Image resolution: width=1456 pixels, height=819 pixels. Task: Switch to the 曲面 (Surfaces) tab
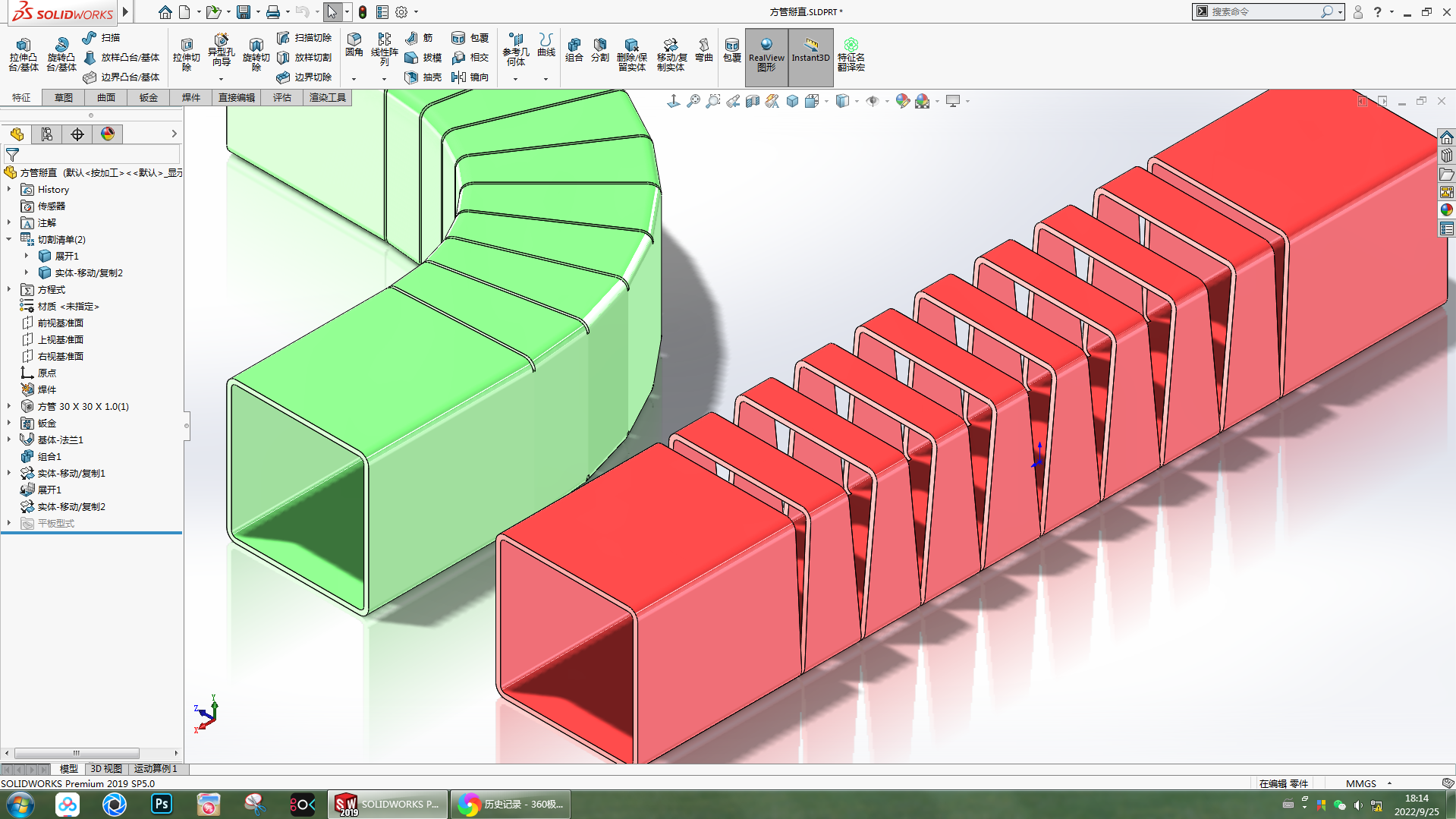click(x=106, y=97)
